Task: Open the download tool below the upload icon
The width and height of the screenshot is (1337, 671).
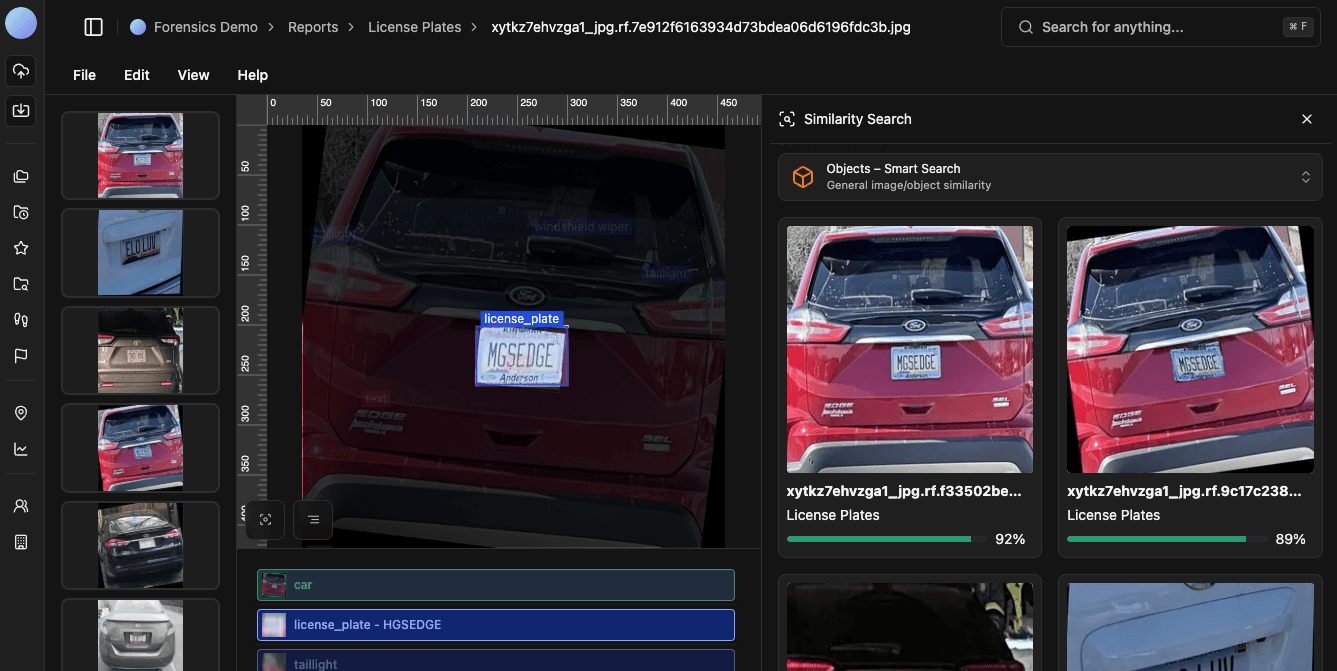Action: pyautogui.click(x=20, y=111)
